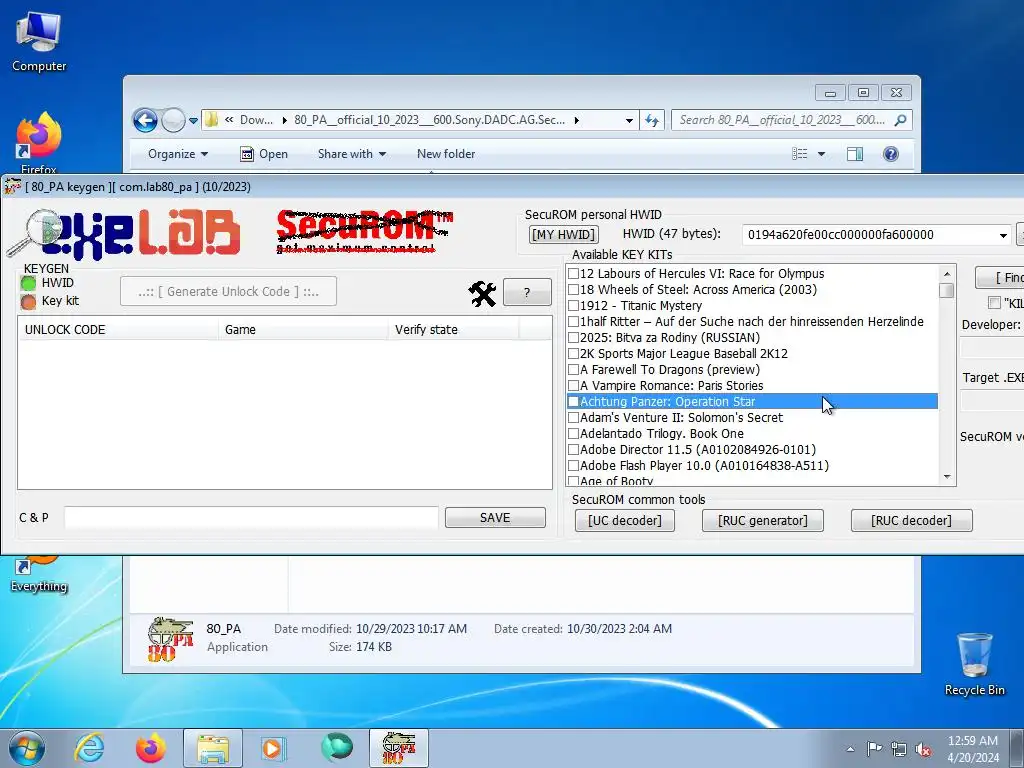Click the SecuROM logo image
1024x768 pixels.
click(364, 231)
